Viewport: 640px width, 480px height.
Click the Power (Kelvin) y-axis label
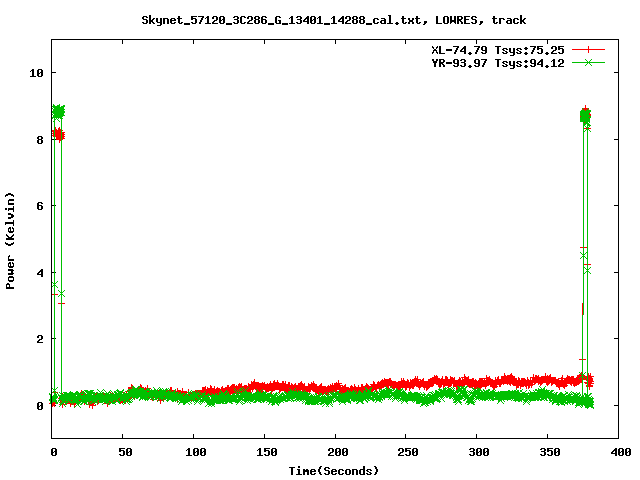pos(10,241)
